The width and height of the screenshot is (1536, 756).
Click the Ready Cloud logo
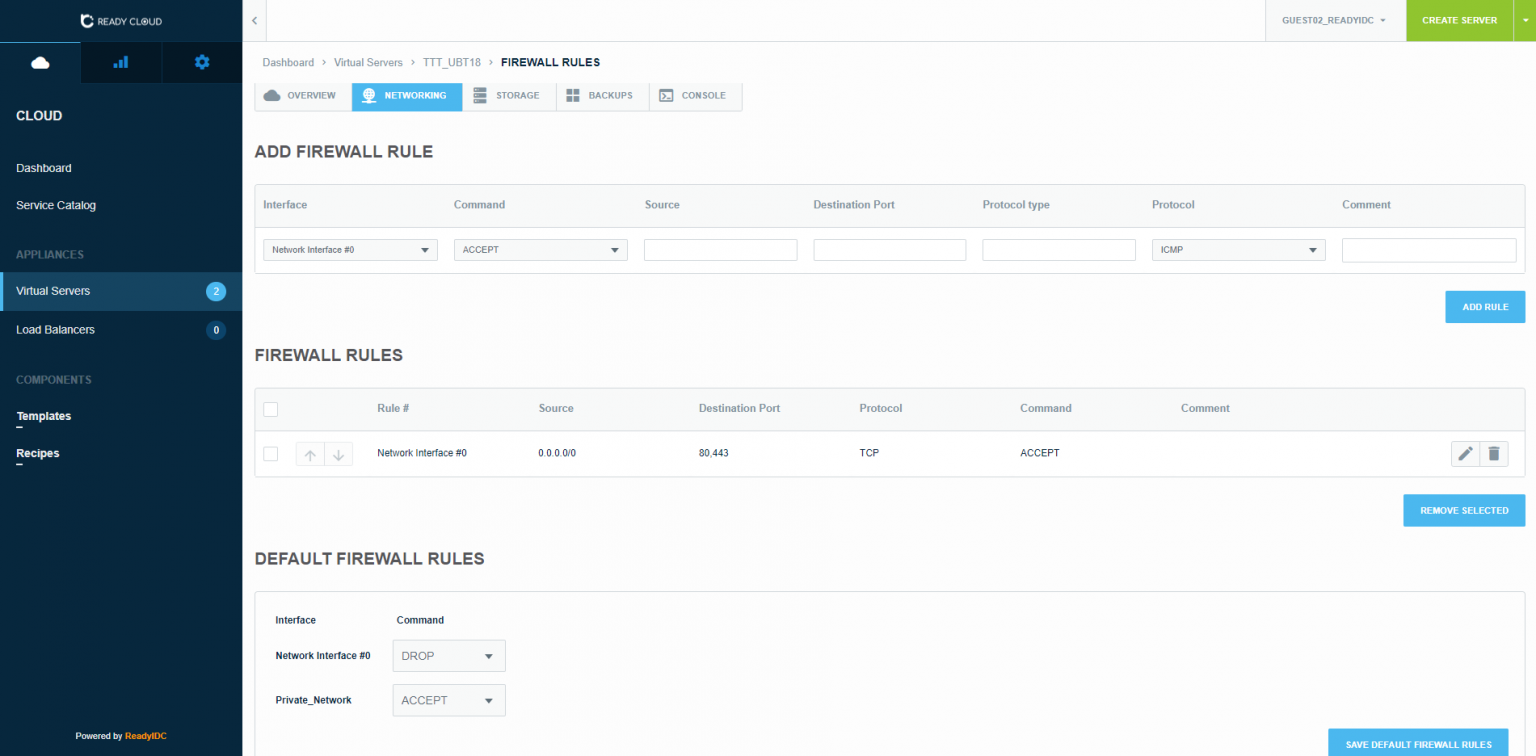121,21
